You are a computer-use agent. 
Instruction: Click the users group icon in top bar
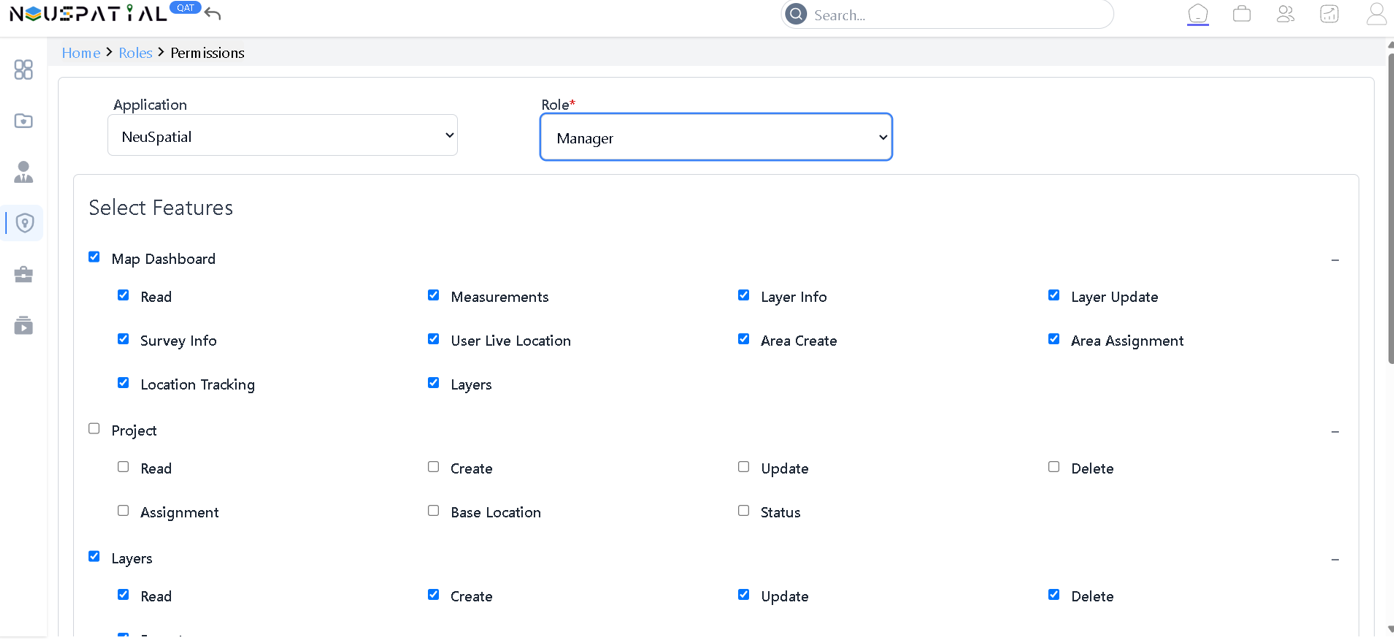(1285, 14)
